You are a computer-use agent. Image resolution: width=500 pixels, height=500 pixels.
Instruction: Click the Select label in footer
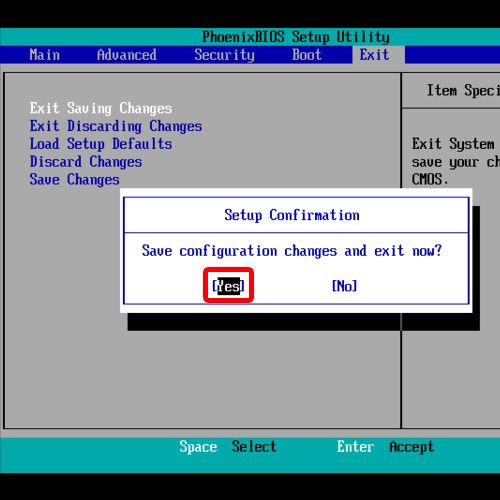click(254, 446)
